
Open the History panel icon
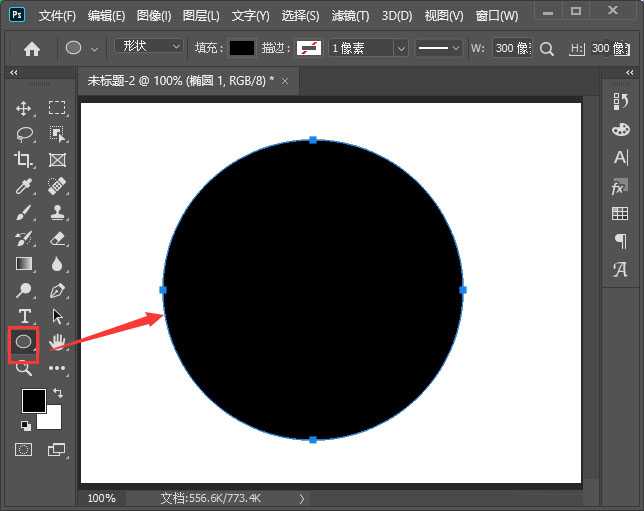620,101
